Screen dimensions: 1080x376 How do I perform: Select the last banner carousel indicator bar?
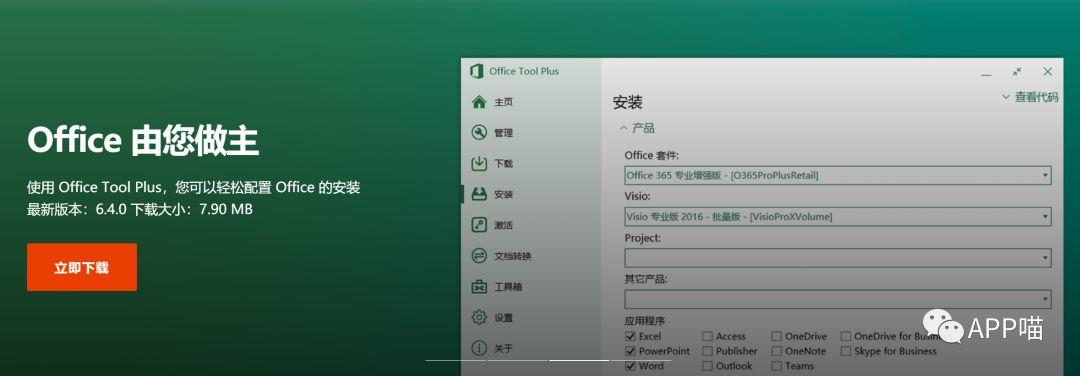[x=641, y=360]
